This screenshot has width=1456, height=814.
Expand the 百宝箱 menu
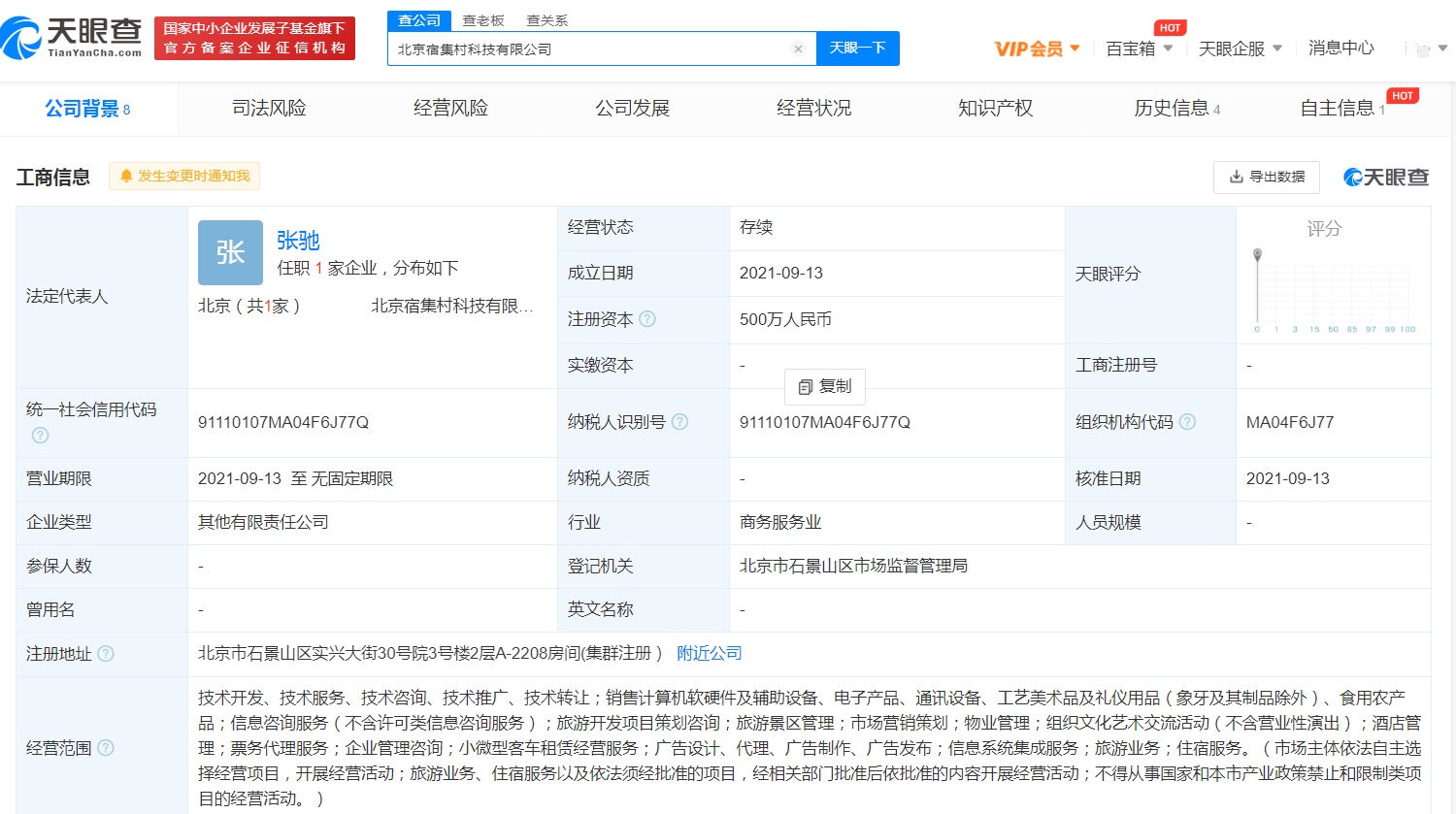coord(1140,49)
